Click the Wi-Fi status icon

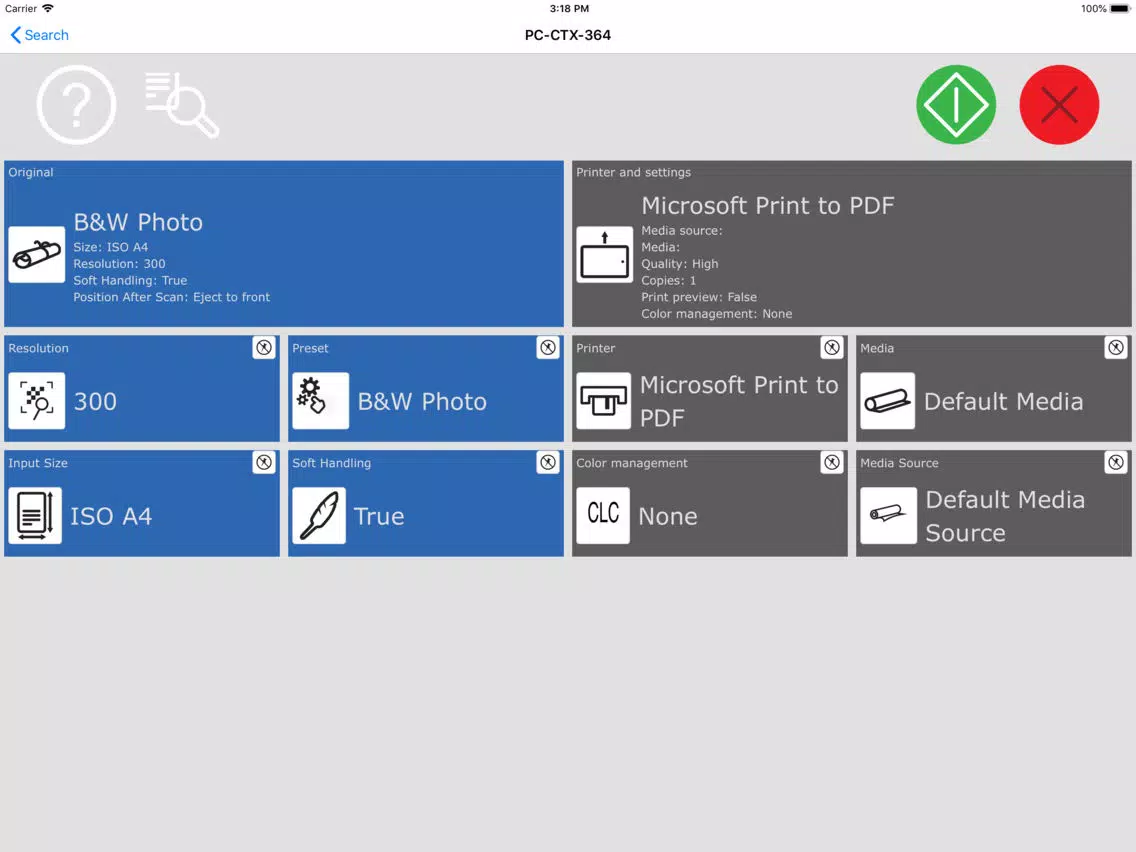(48, 9)
